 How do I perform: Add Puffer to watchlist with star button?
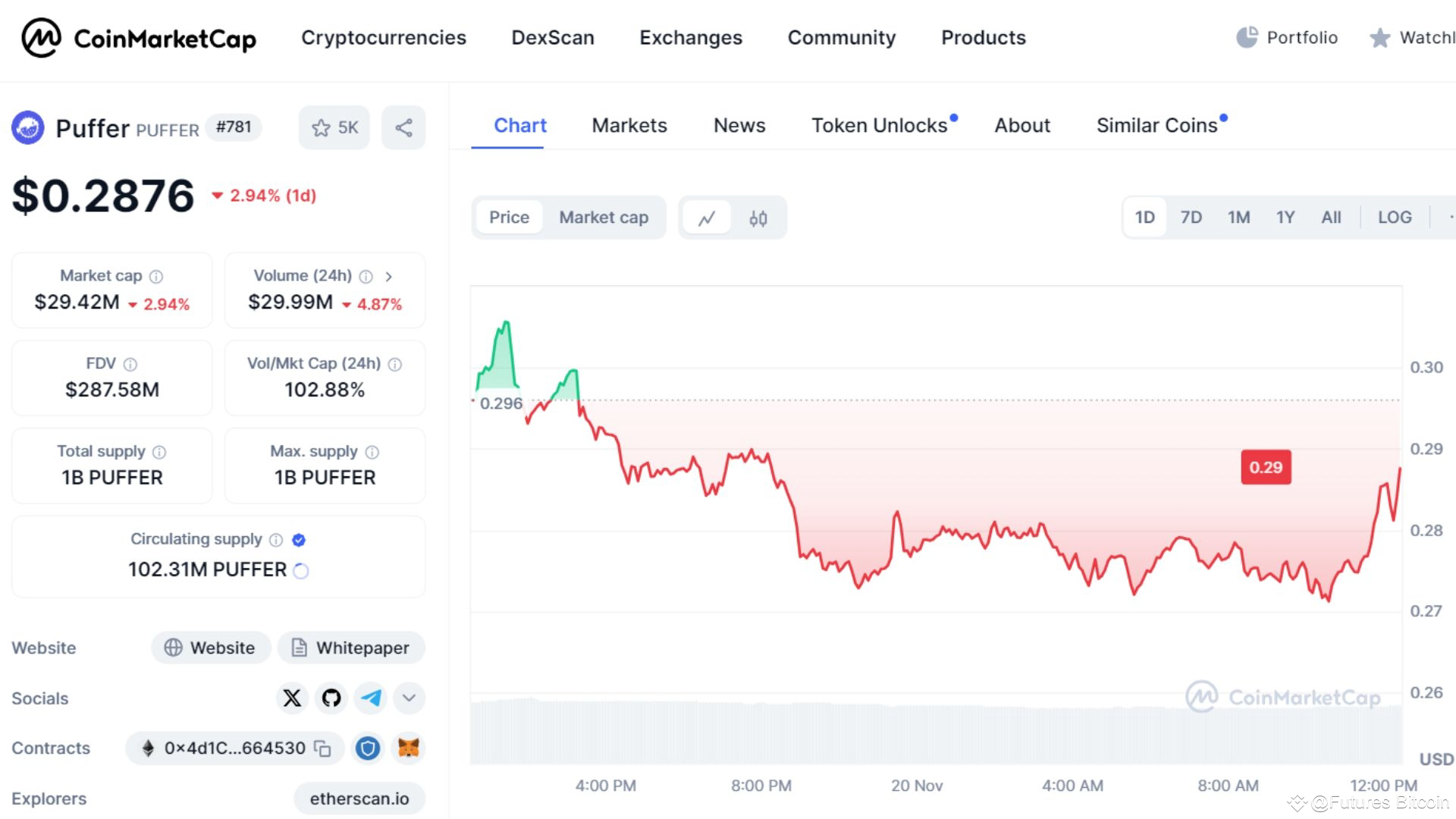tap(334, 127)
